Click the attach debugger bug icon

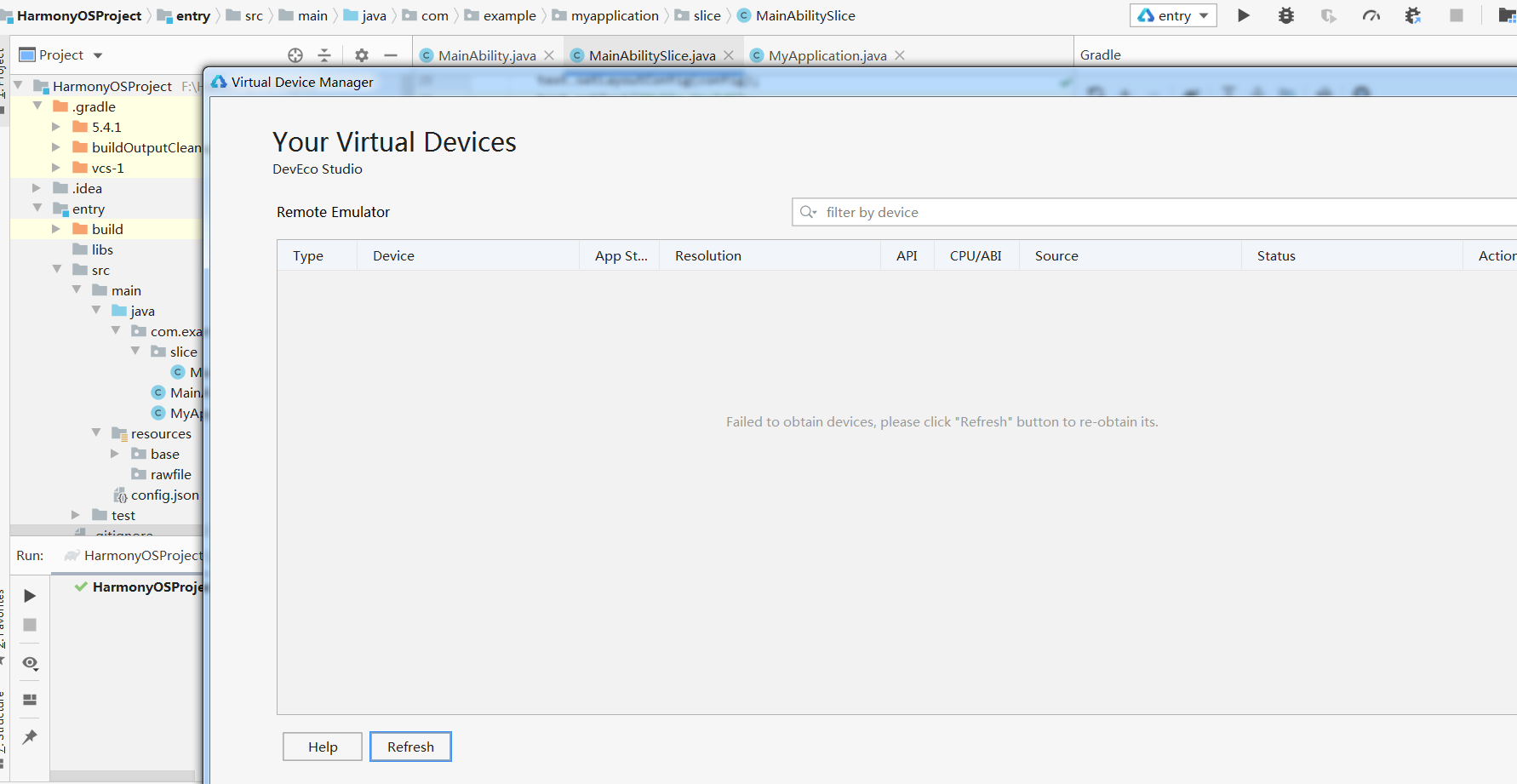[1413, 15]
